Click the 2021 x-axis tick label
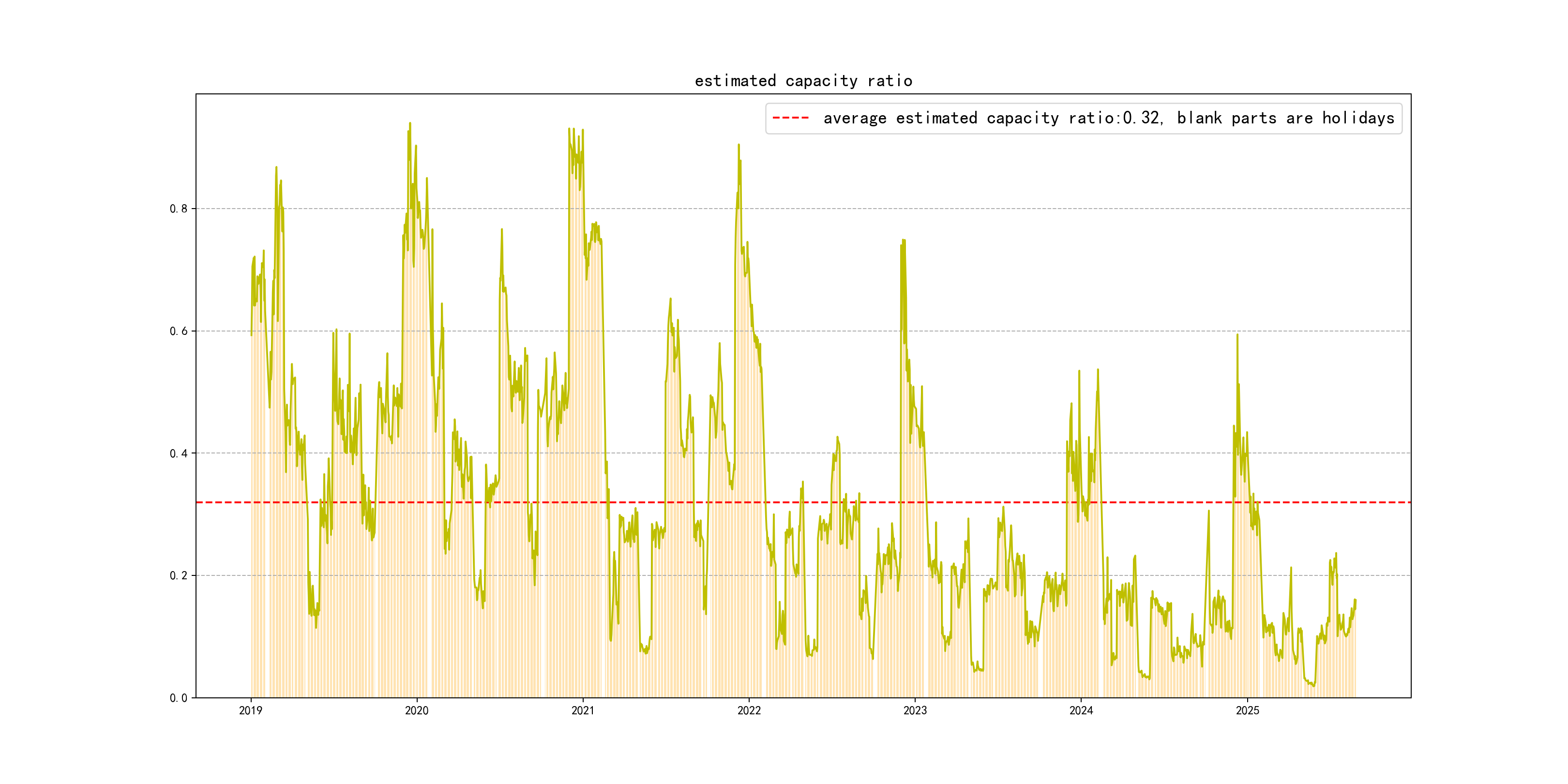1568x784 pixels. click(583, 710)
